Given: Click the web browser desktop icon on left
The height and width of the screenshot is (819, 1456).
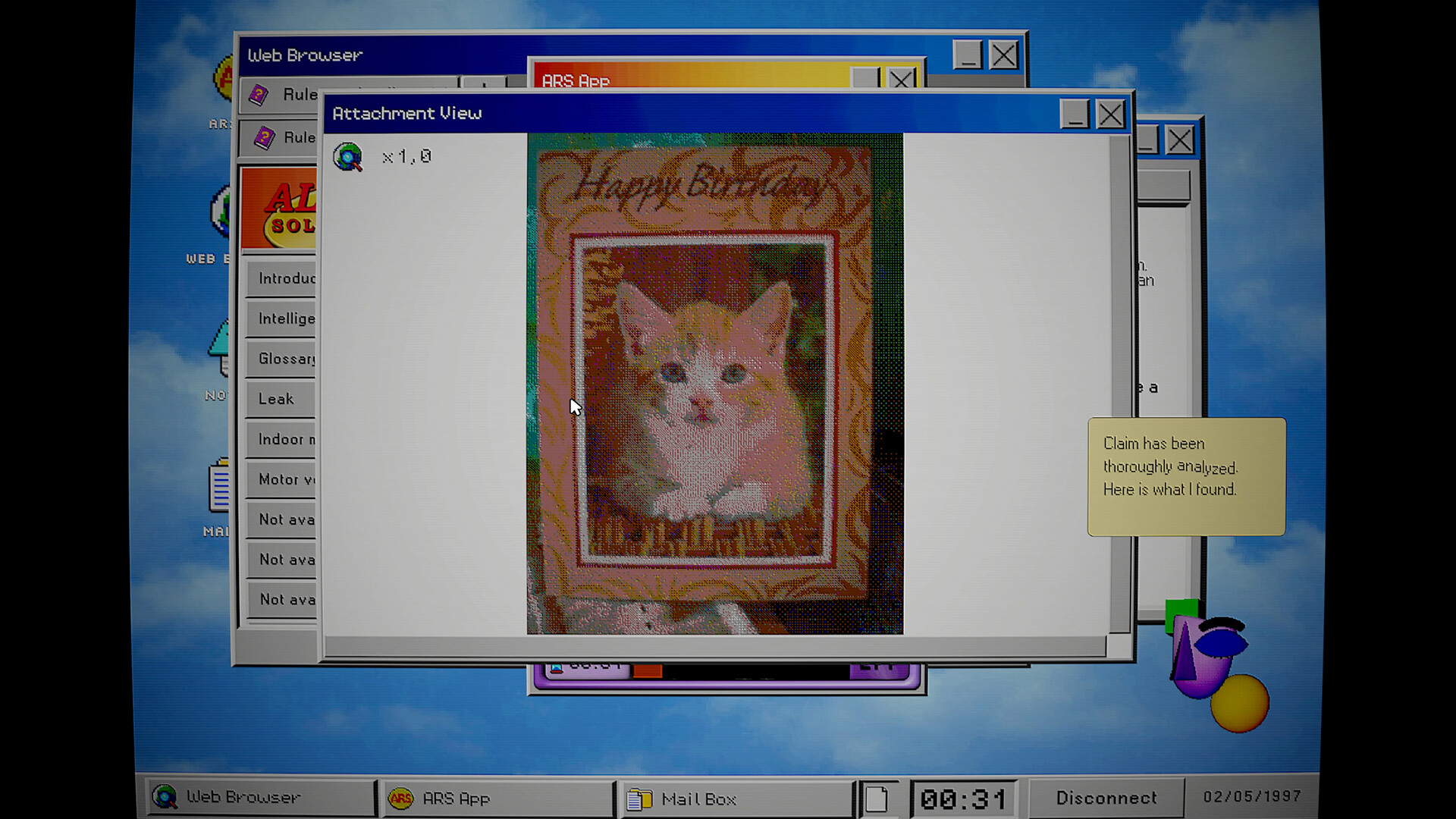Looking at the screenshot, I should (221, 212).
